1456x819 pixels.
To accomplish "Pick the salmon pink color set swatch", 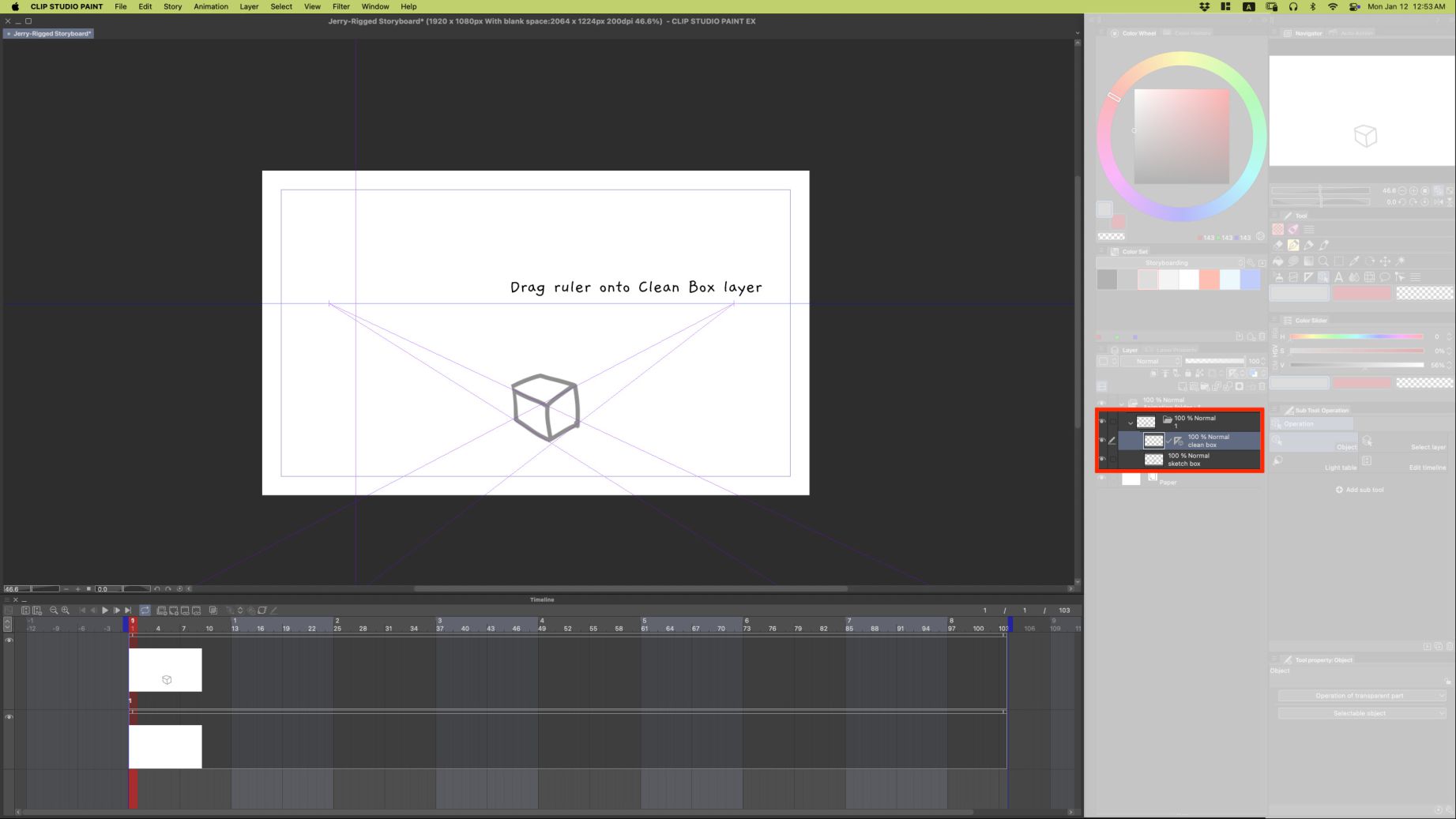I will coord(1209,280).
